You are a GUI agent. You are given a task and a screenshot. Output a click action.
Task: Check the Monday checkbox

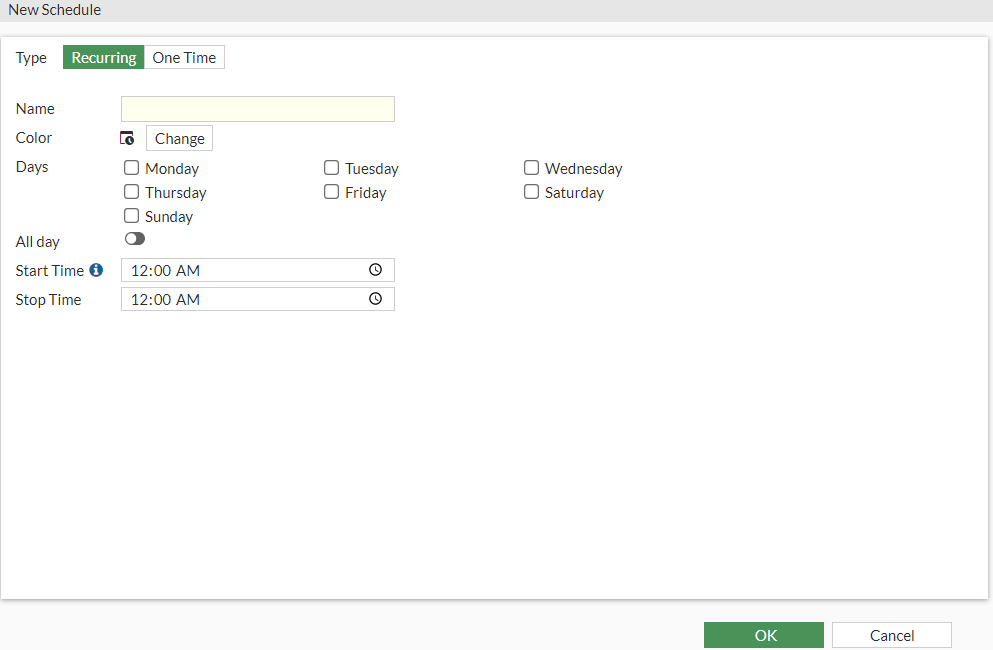(131, 168)
